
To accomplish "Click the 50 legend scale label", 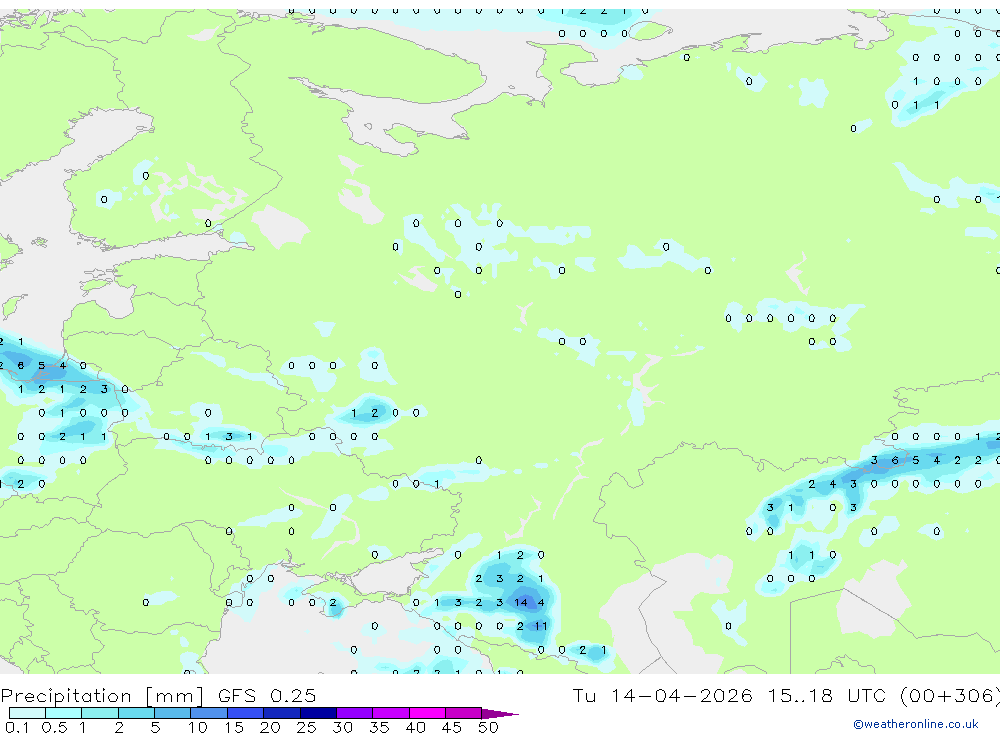I will point(488,727).
